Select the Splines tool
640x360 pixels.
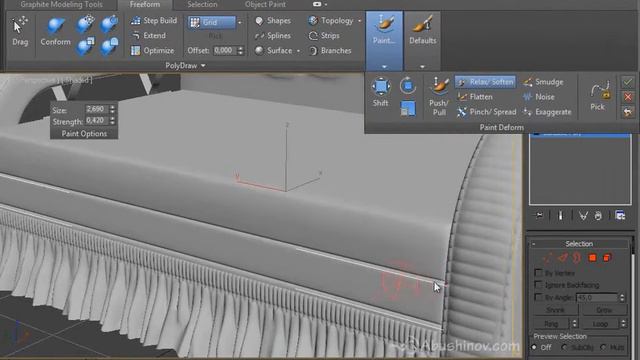(x=273, y=36)
